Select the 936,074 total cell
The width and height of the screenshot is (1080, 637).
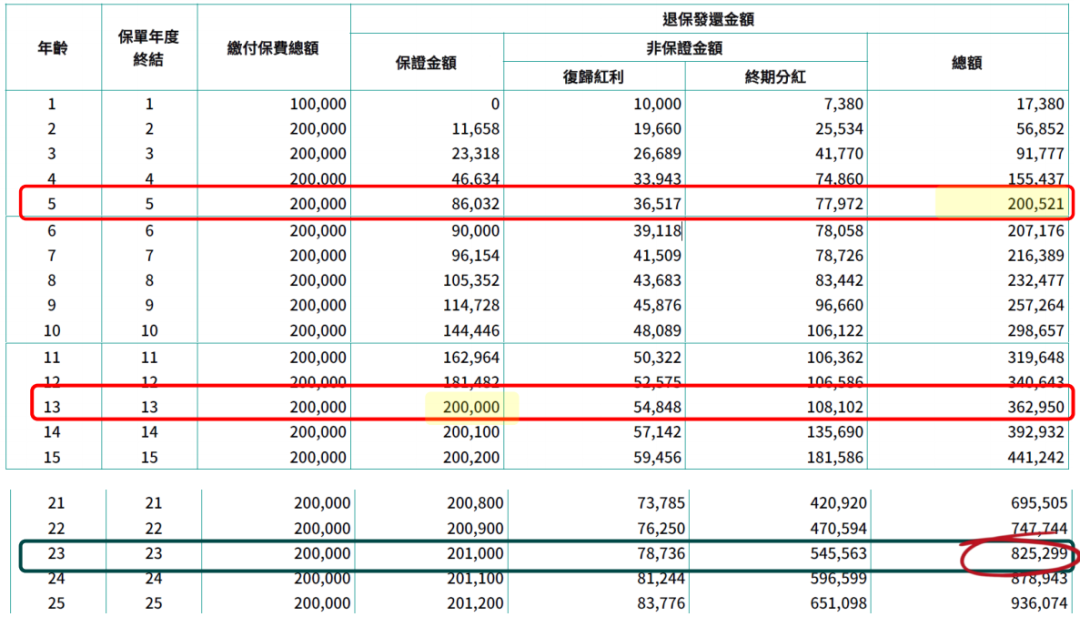pos(1039,603)
